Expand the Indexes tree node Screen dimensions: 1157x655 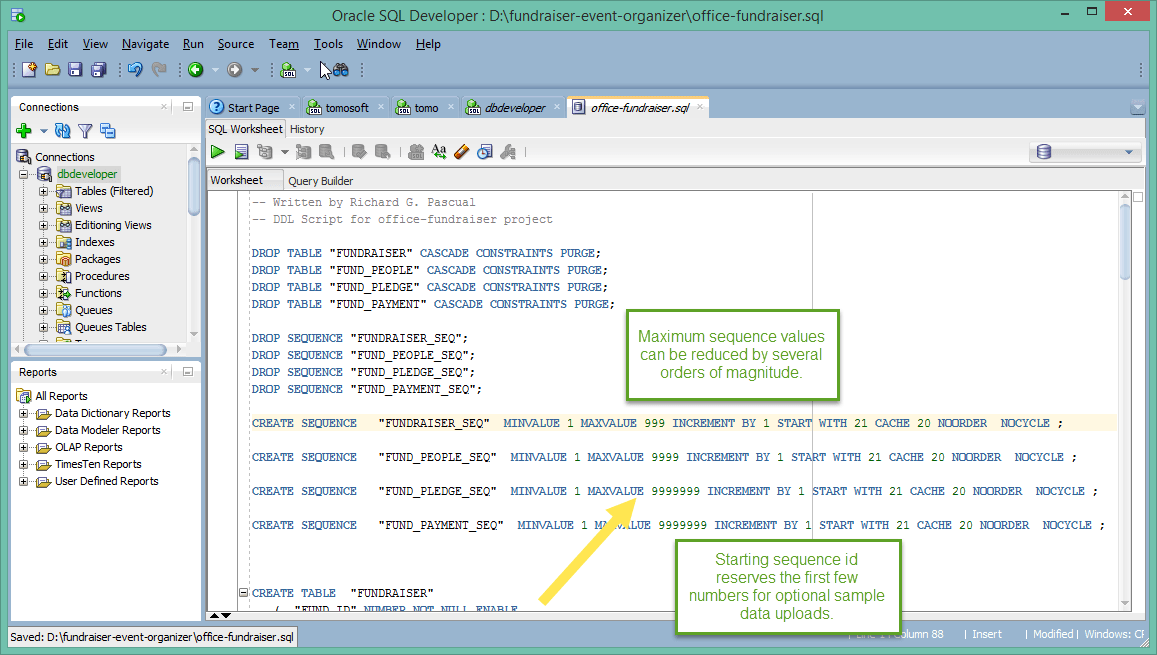point(44,242)
